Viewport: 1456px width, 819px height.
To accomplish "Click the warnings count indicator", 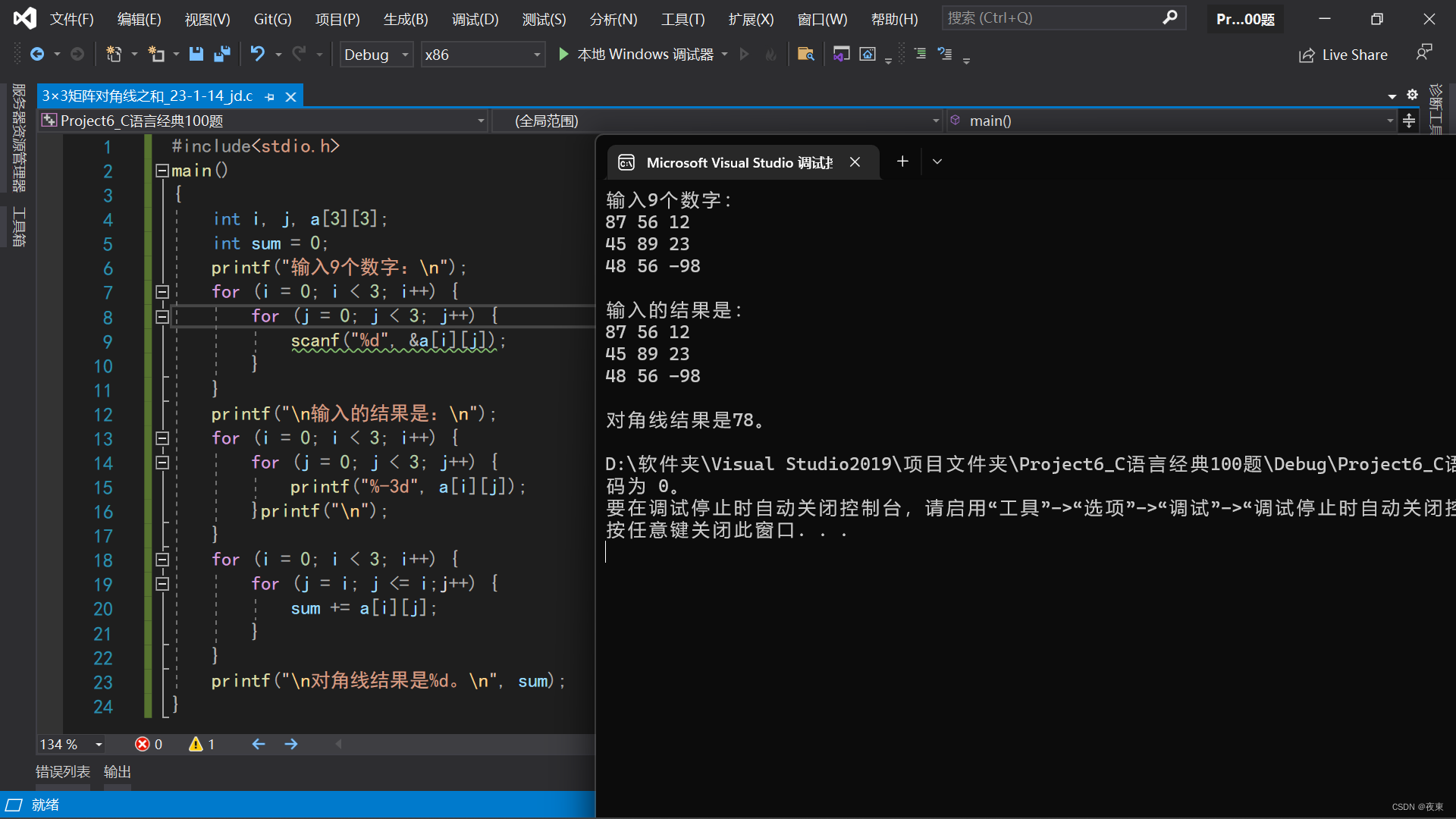I will pos(202,745).
